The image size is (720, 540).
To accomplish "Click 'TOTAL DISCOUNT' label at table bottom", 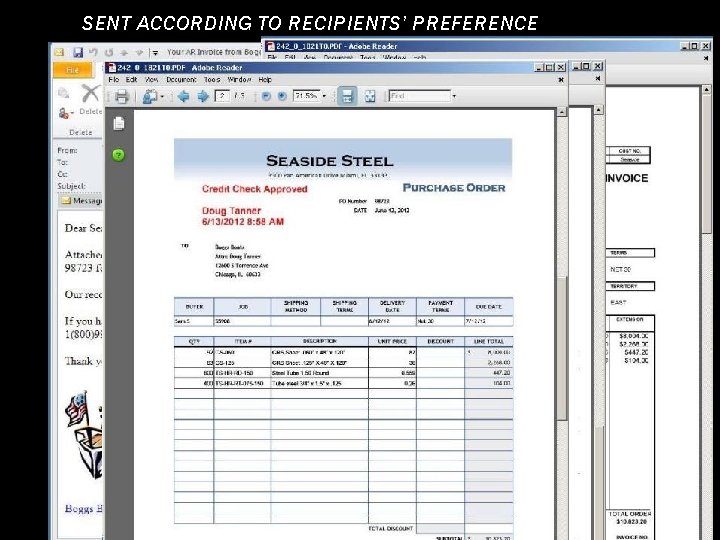I will (391, 529).
